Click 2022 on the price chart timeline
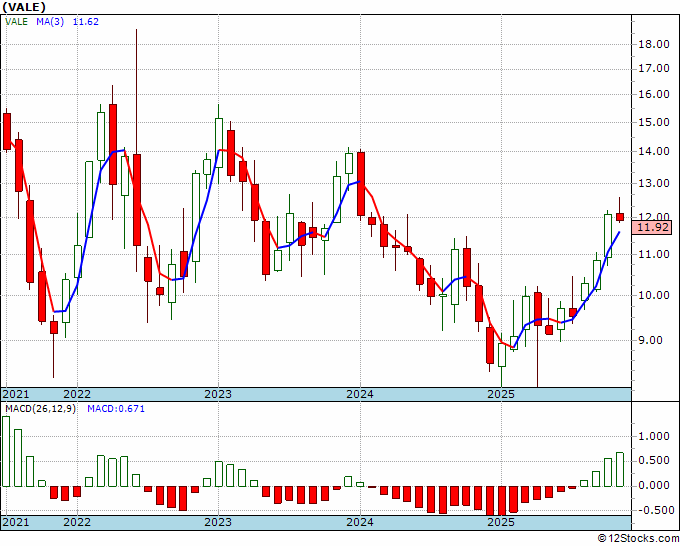The image size is (680, 546). 77,394
